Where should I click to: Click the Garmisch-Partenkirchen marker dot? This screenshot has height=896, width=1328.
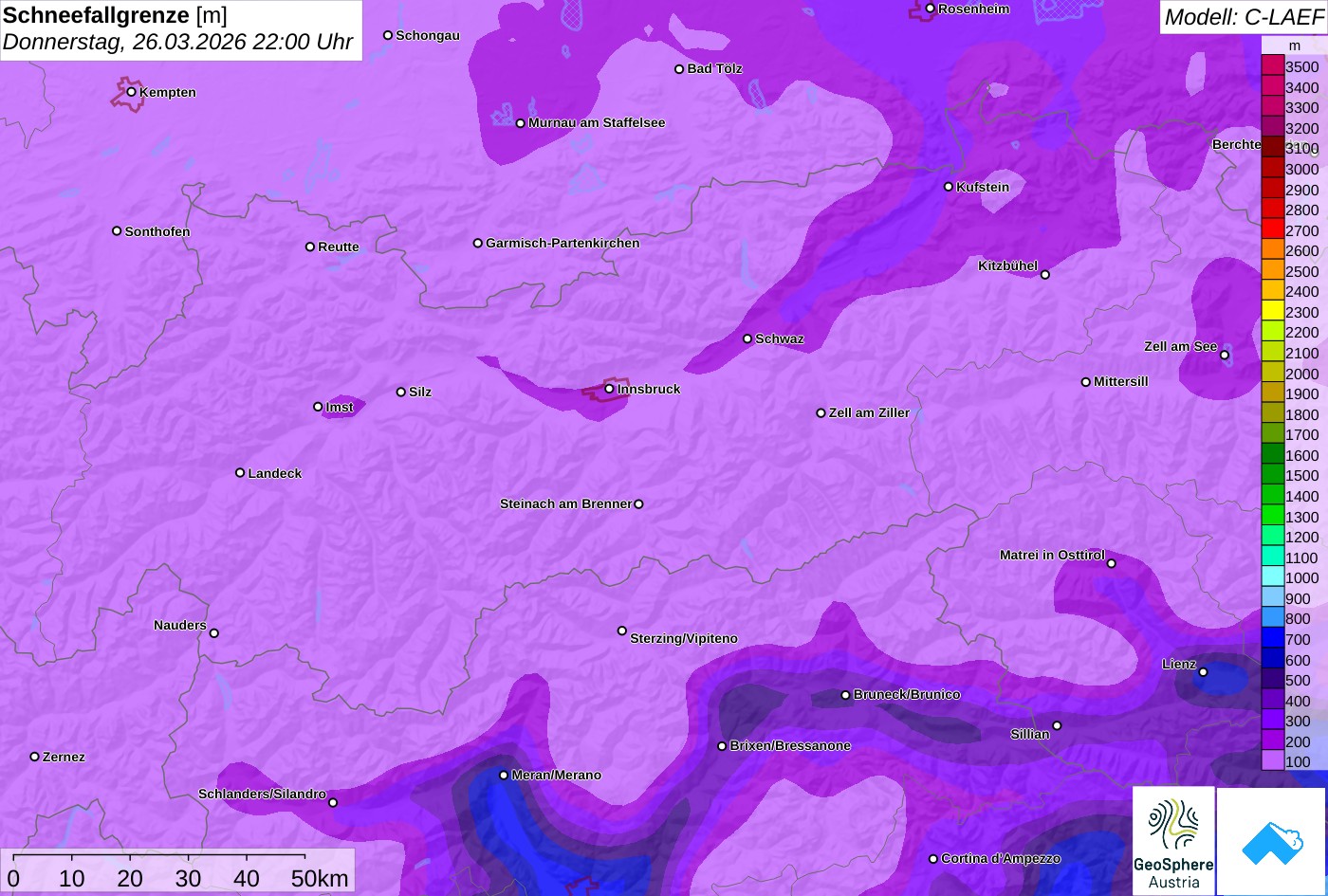coord(478,243)
